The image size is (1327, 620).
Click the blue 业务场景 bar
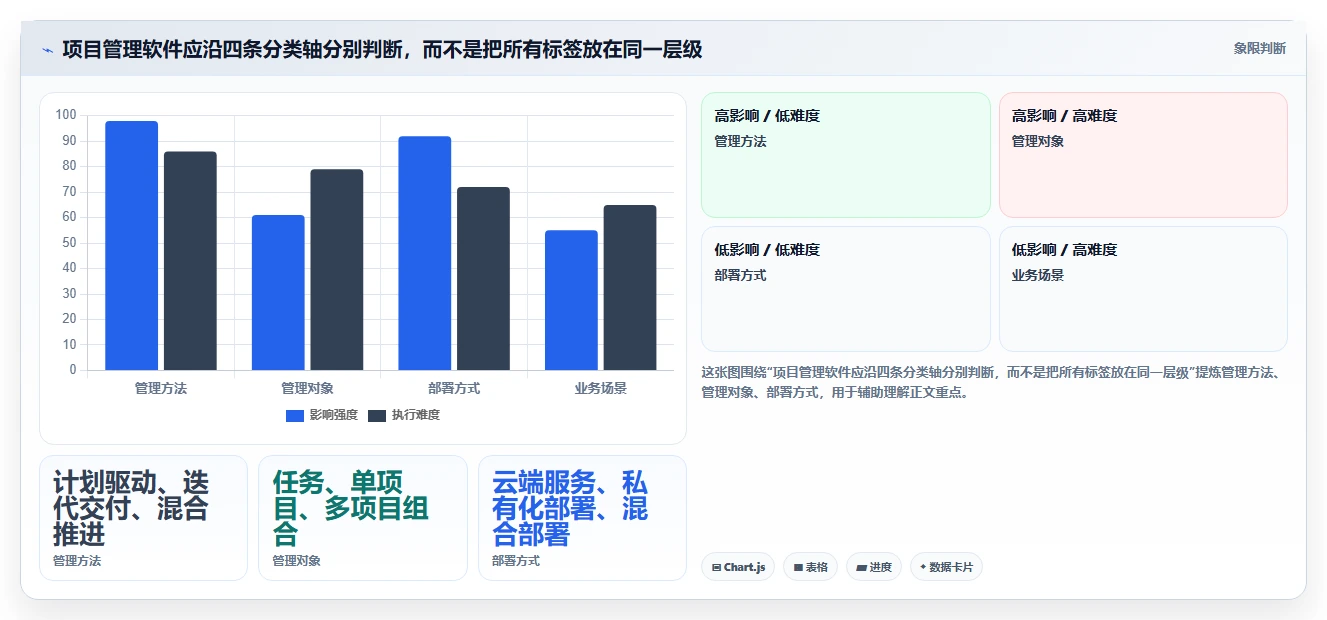571,300
